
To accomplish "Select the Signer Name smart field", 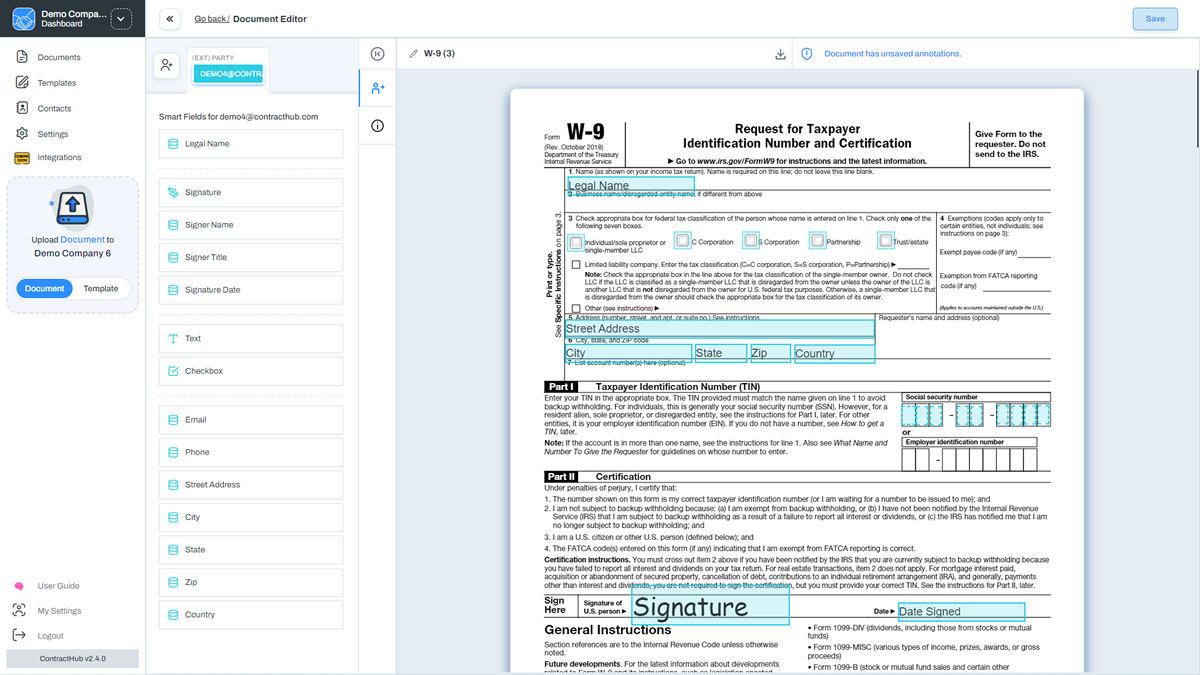I will [251, 225].
